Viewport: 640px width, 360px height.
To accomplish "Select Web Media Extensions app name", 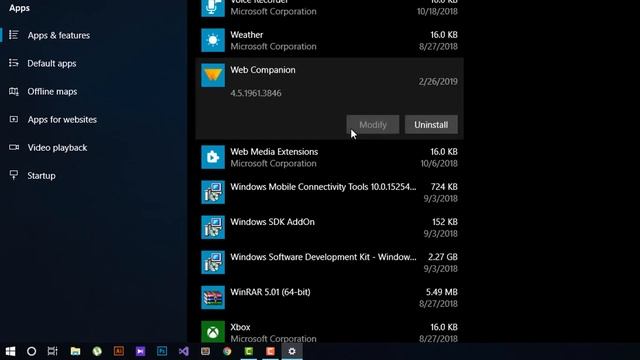I will tap(274, 152).
